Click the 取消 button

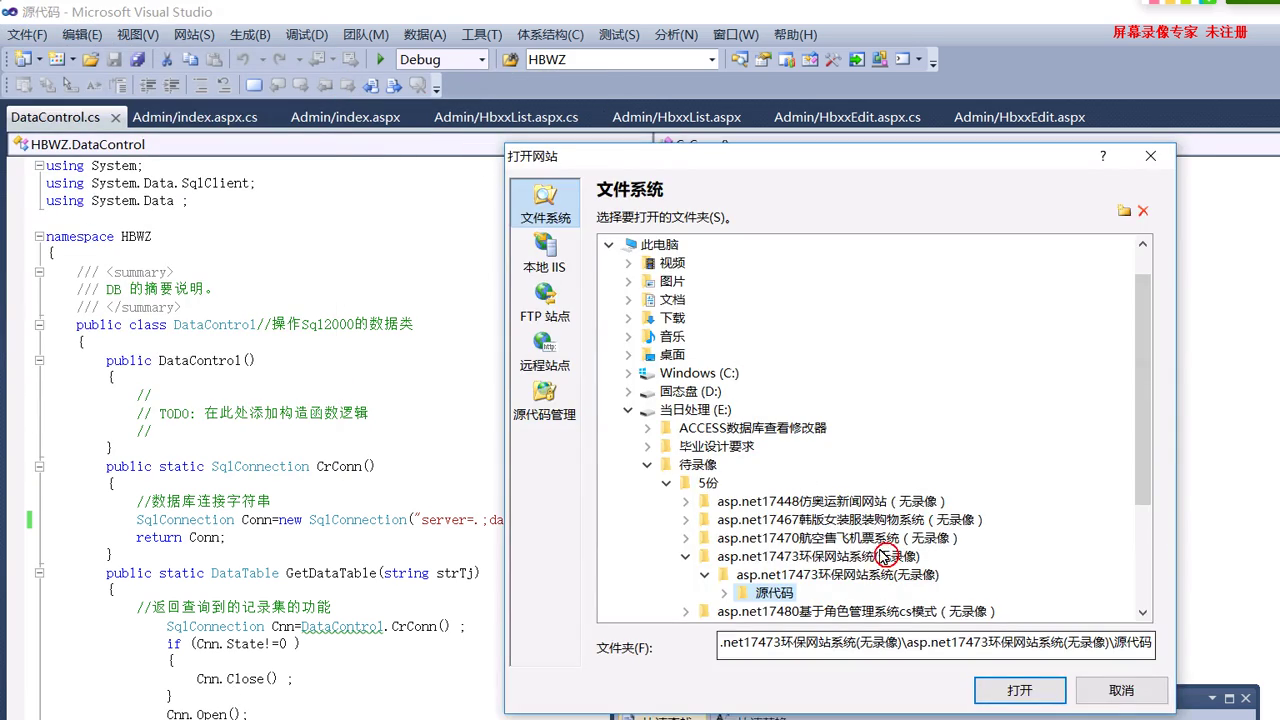(1121, 690)
